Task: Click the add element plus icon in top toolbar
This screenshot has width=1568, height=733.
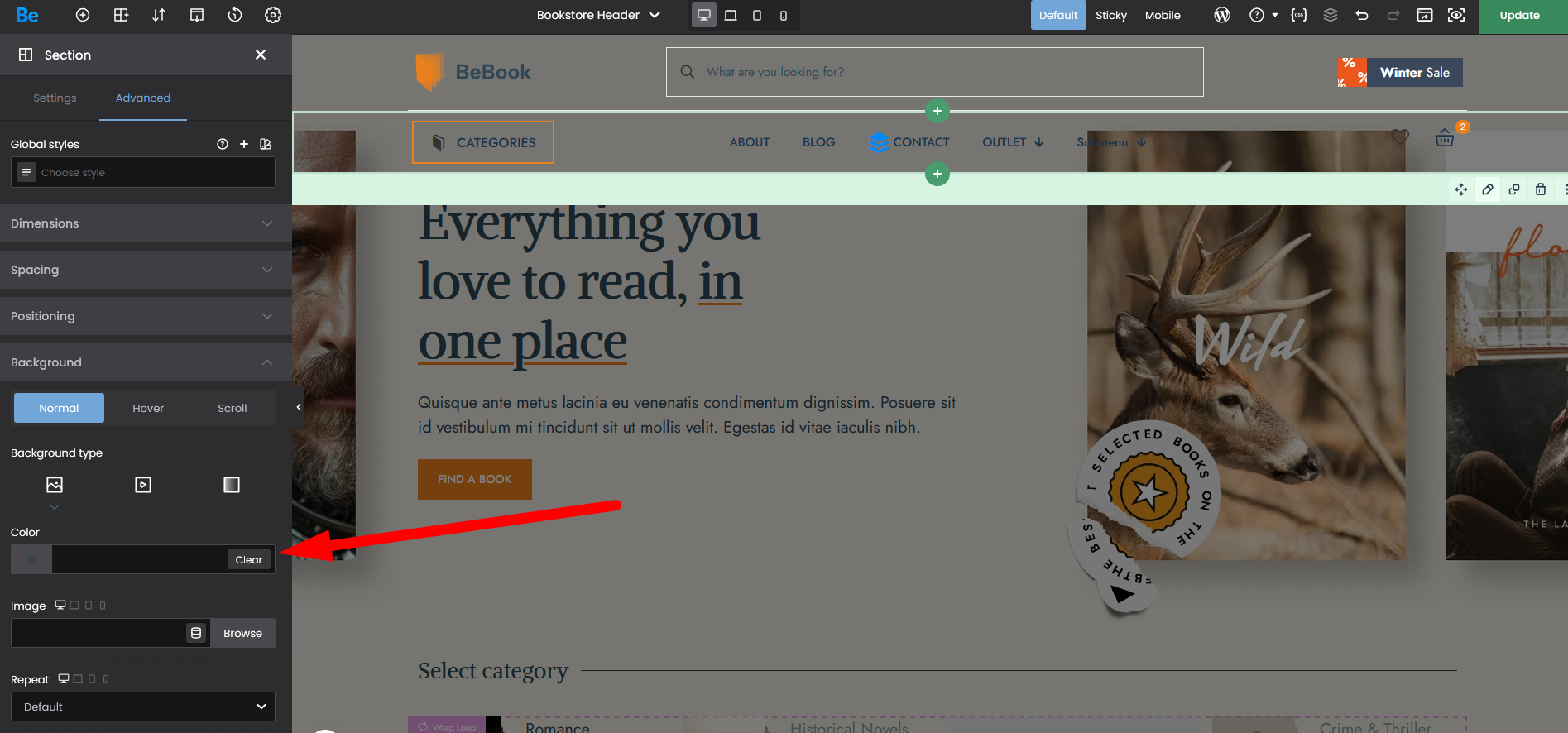Action: 83,15
